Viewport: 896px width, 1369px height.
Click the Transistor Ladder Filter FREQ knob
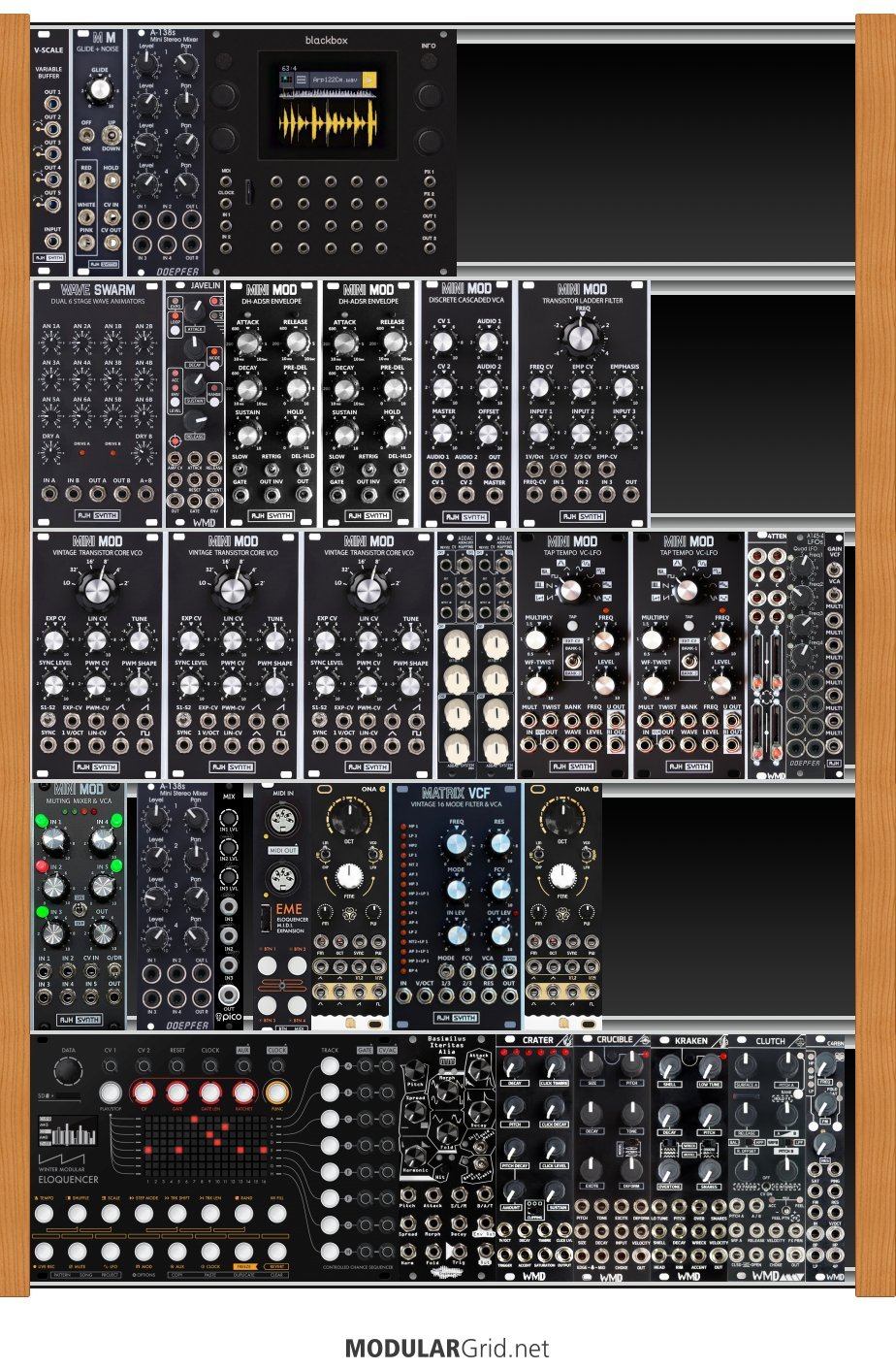click(579, 337)
